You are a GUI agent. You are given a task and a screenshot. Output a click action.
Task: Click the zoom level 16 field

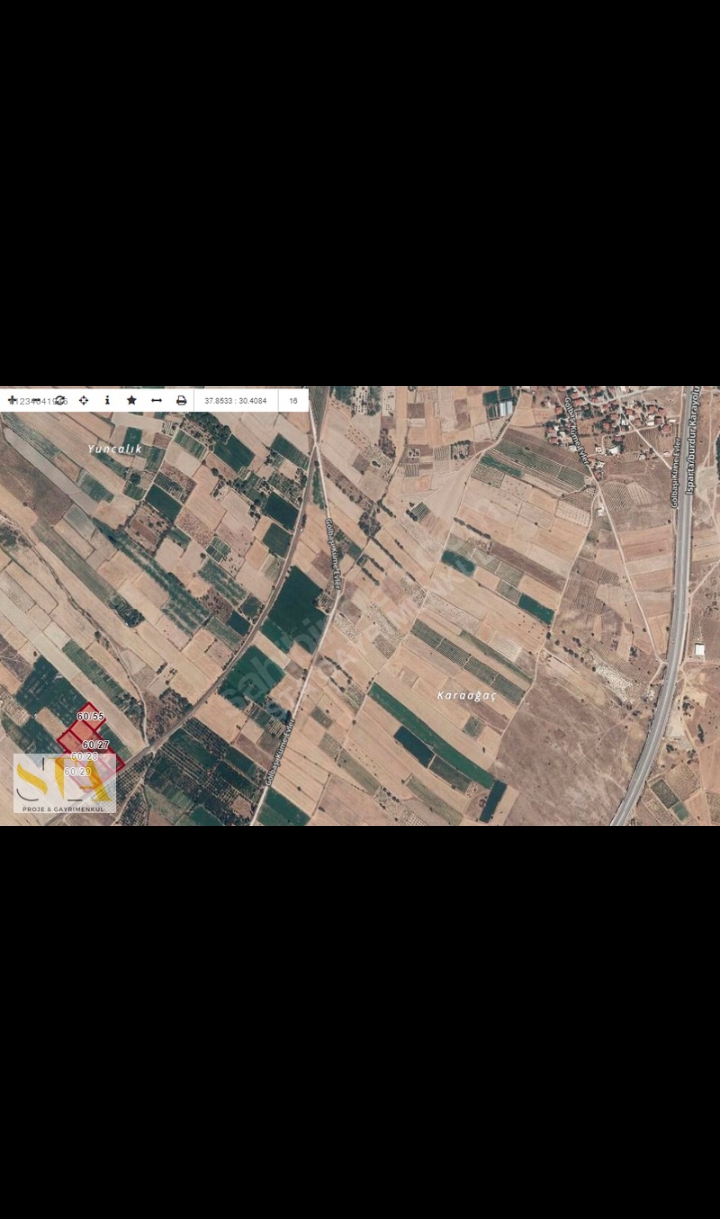[x=293, y=400]
